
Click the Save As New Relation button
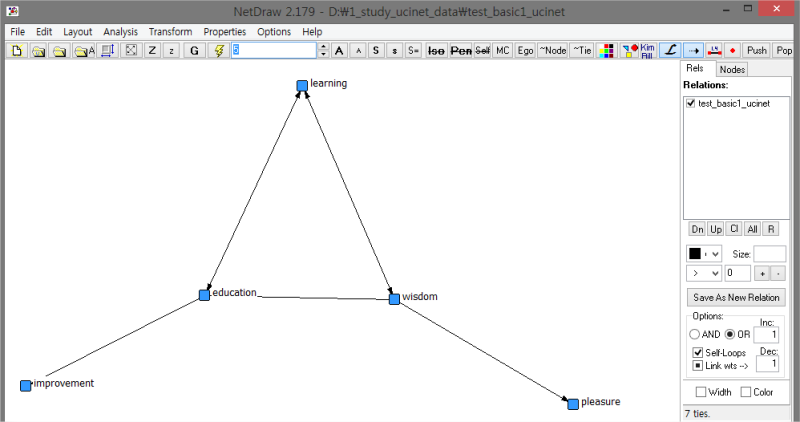point(736,297)
